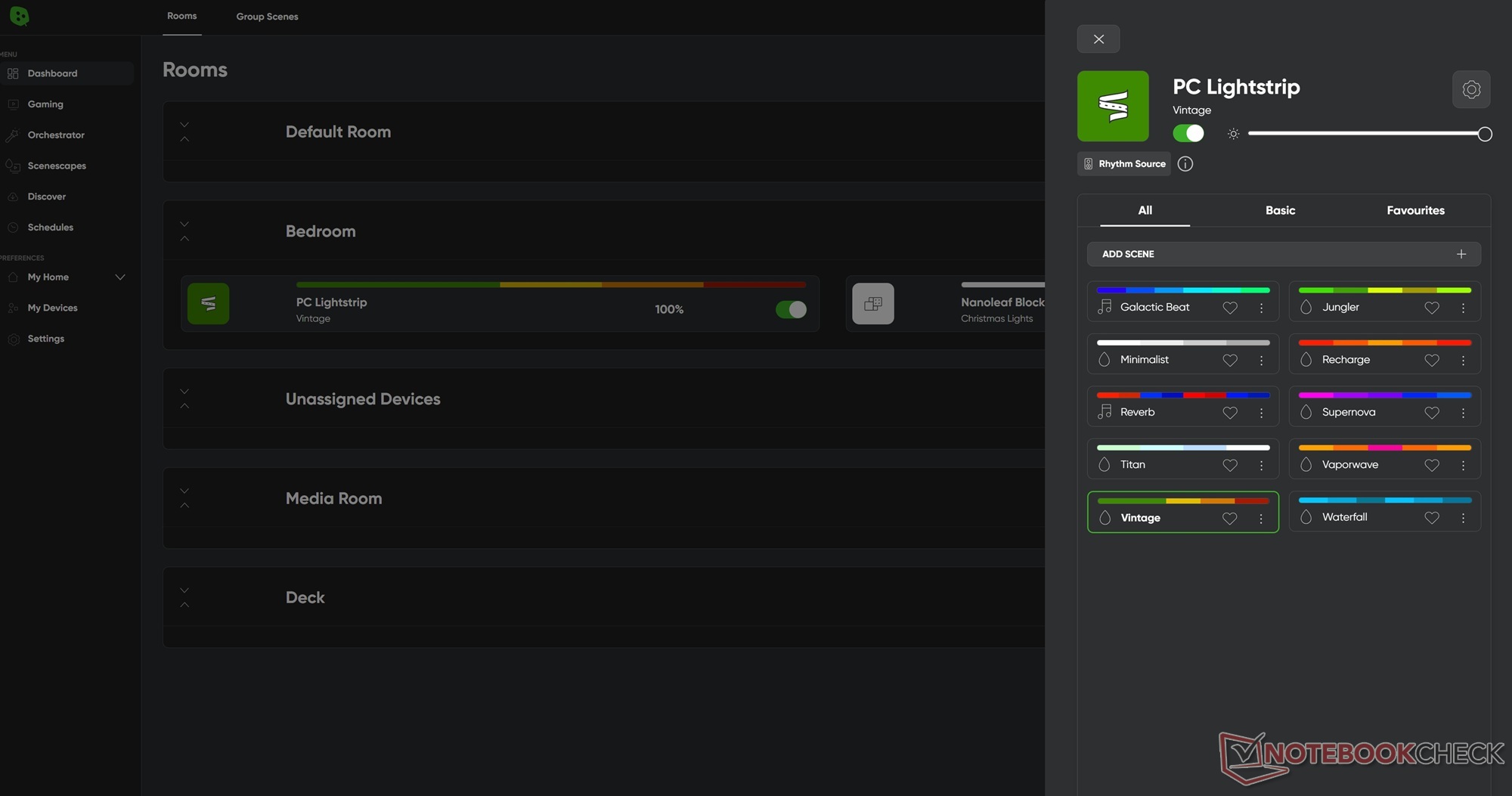Expand the My Home dropdown
This screenshot has height=796, width=1512.
pyautogui.click(x=120, y=277)
